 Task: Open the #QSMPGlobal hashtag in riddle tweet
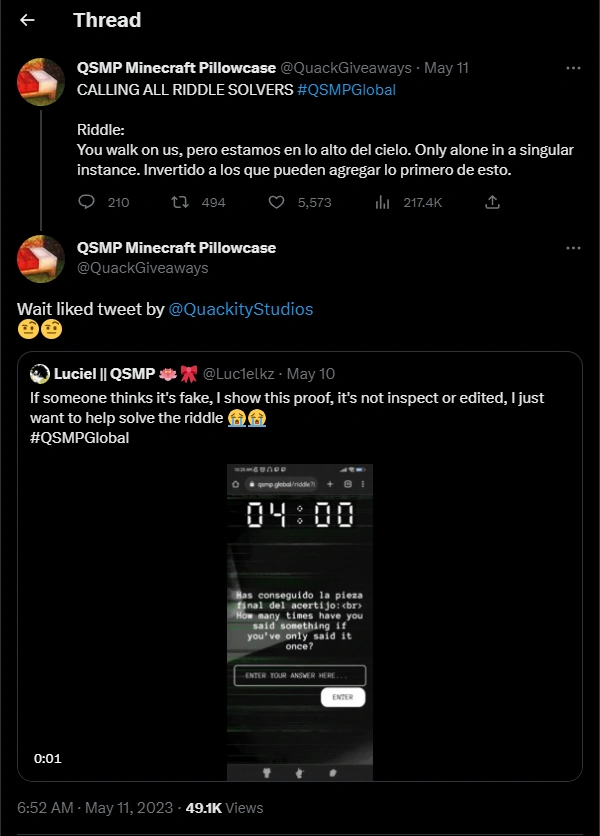tap(346, 90)
